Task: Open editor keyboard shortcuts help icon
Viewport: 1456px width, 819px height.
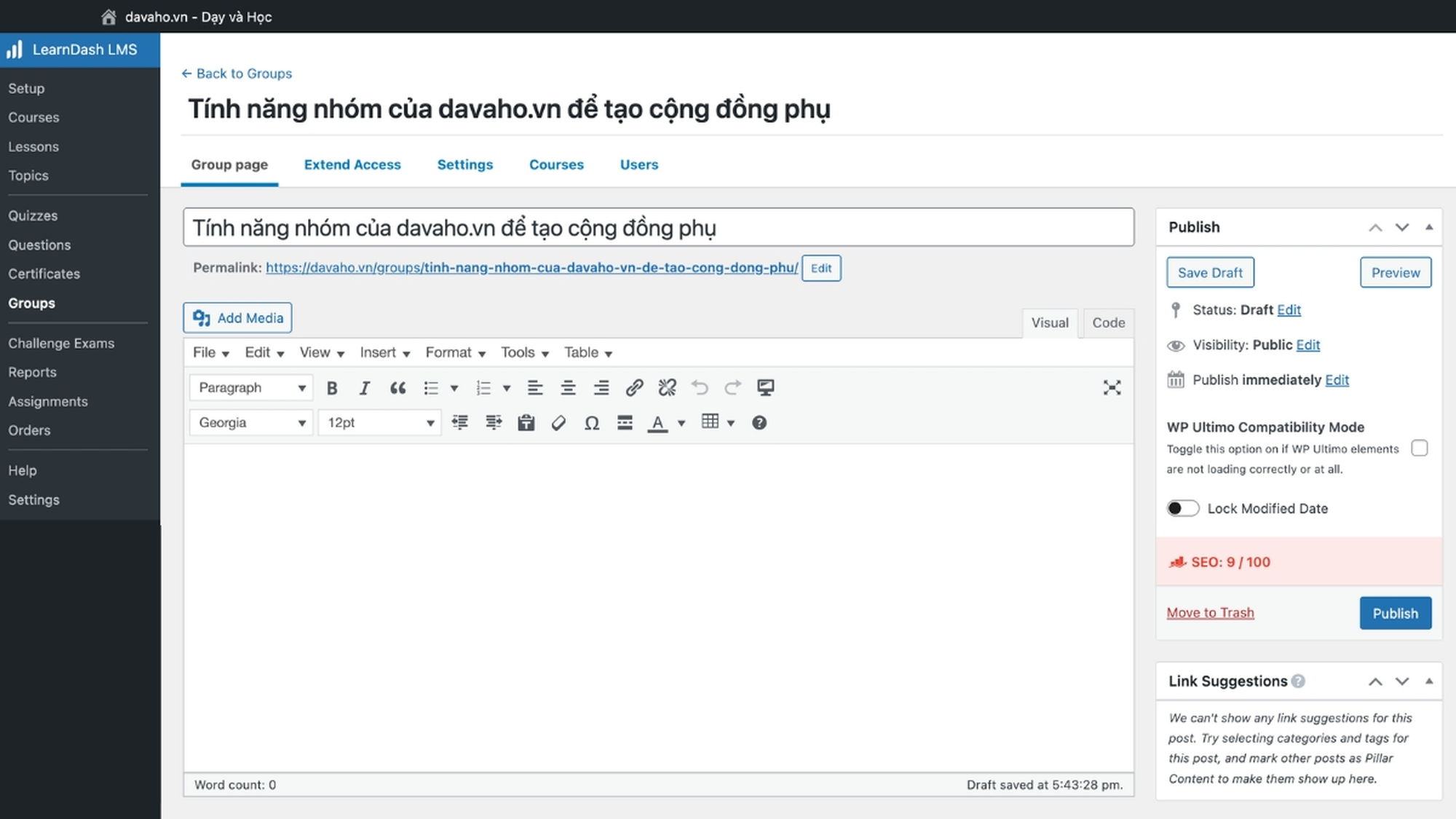Action: pyautogui.click(x=759, y=423)
